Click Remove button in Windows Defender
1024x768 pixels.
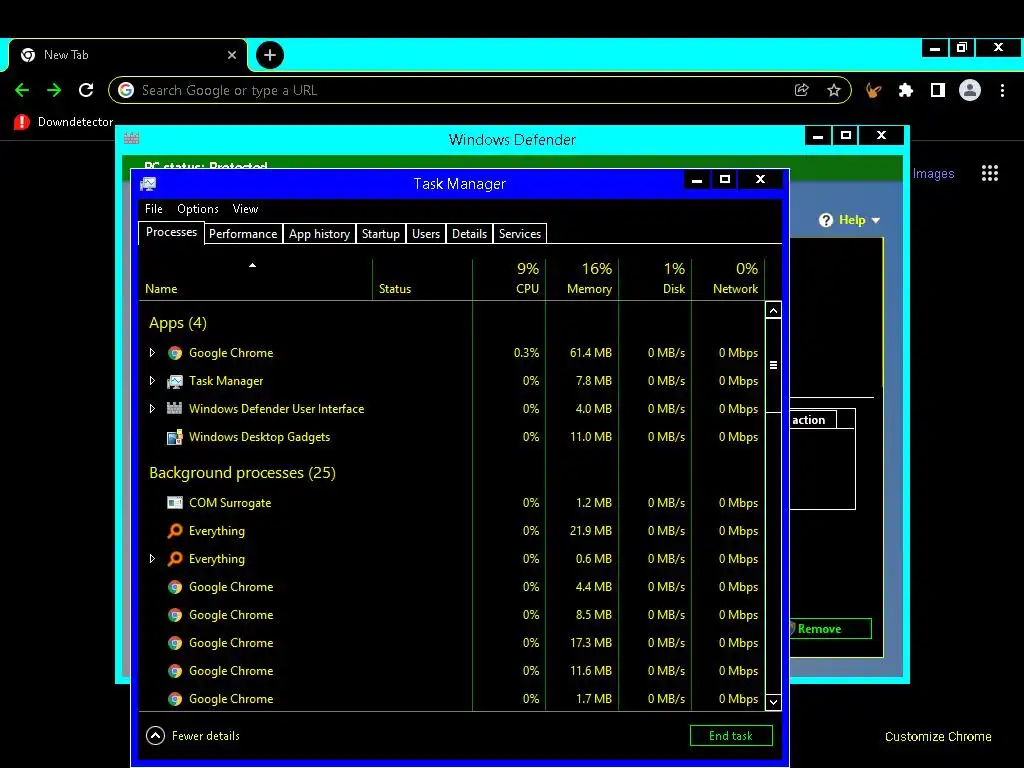pyautogui.click(x=830, y=629)
